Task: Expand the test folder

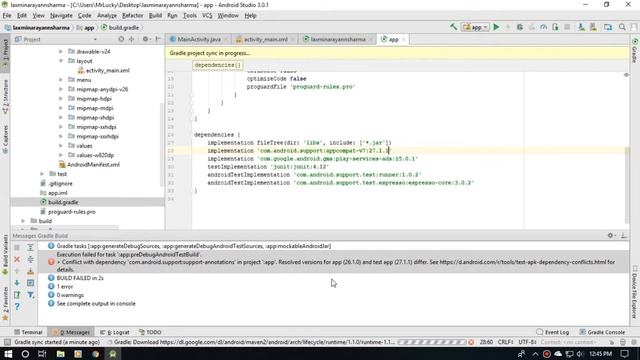Action: (42, 174)
